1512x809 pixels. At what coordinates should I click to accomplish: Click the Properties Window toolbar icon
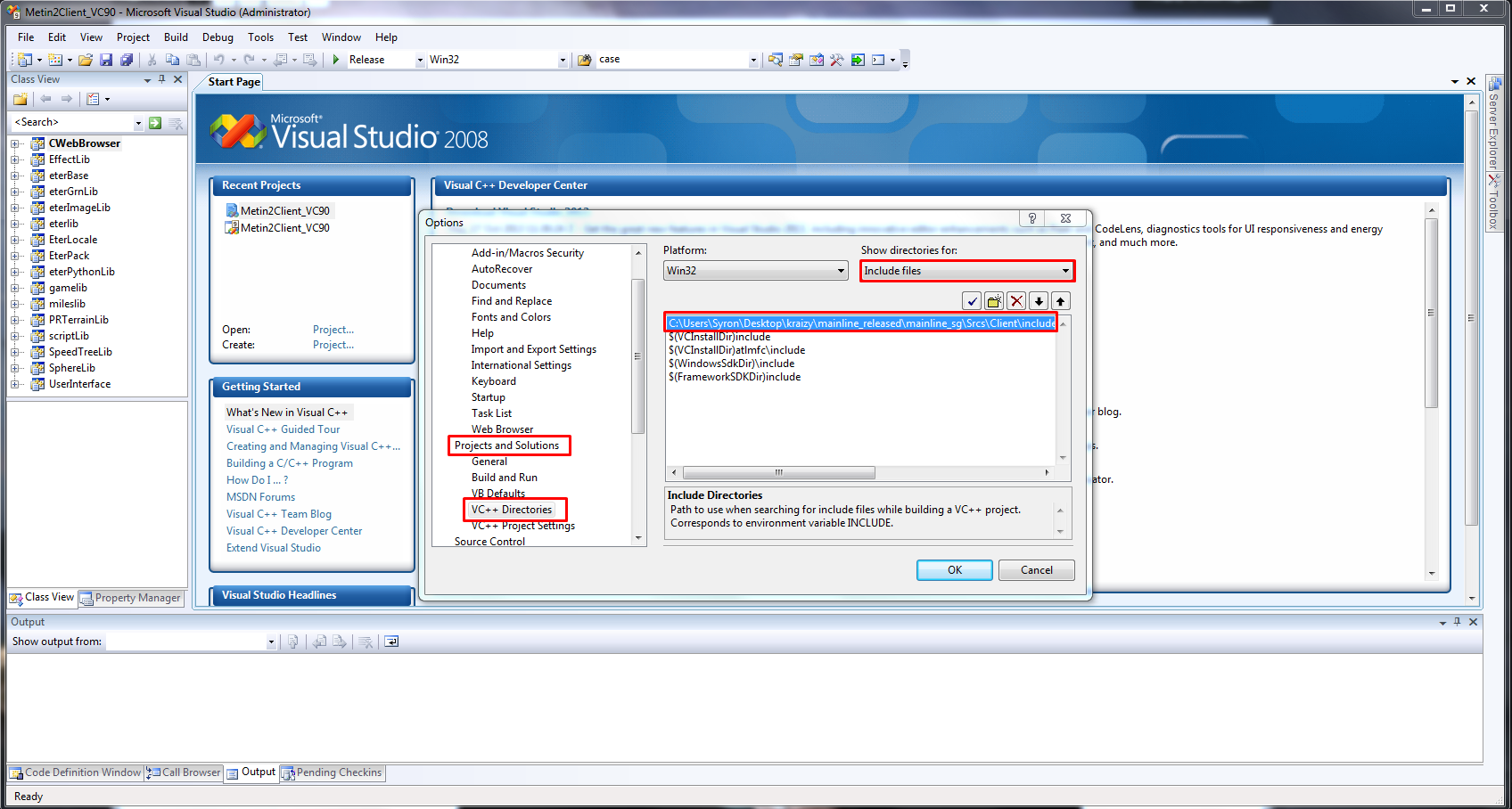pyautogui.click(x=796, y=60)
